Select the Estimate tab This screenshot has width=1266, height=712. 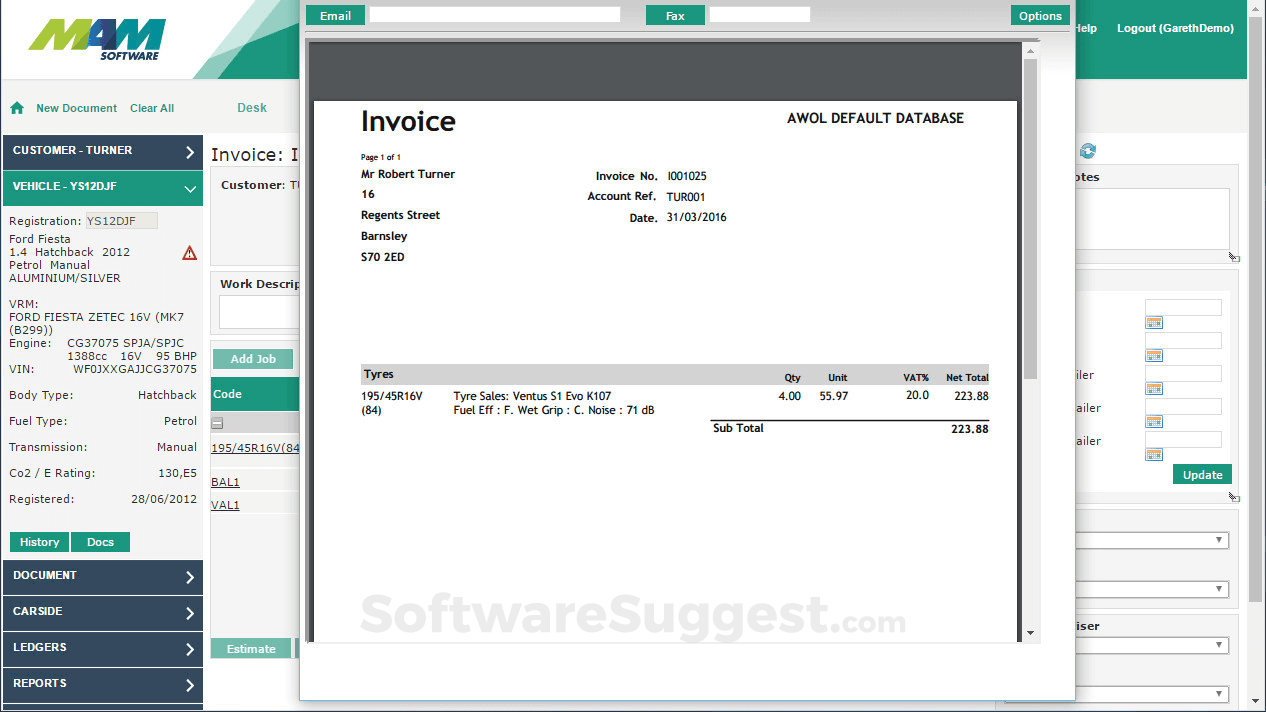(x=251, y=649)
